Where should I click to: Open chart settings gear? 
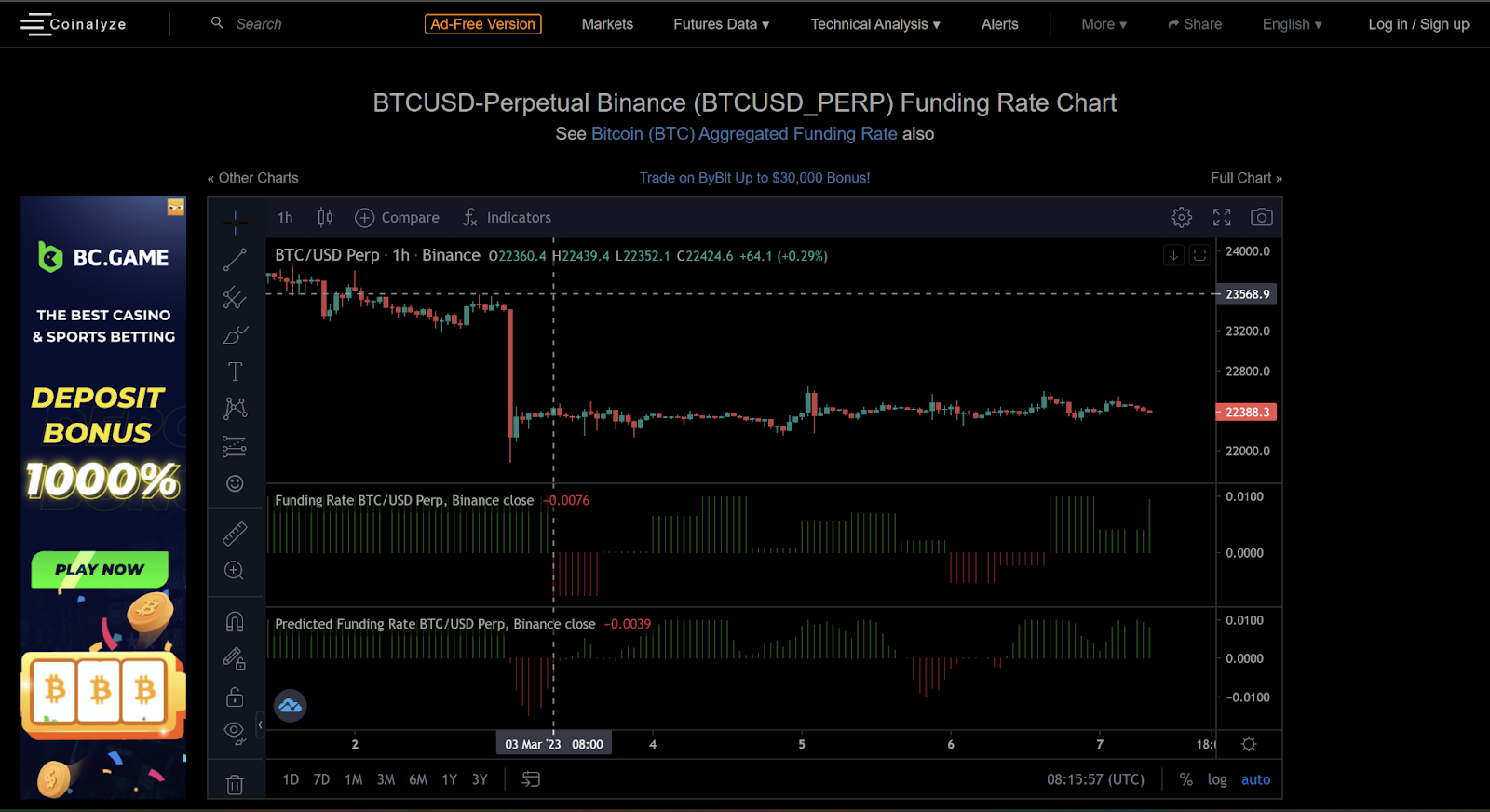pyautogui.click(x=1181, y=217)
